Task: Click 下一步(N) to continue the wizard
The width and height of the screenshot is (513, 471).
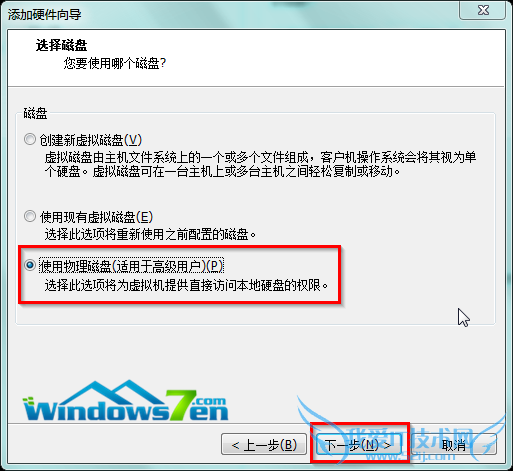Action: [359, 445]
